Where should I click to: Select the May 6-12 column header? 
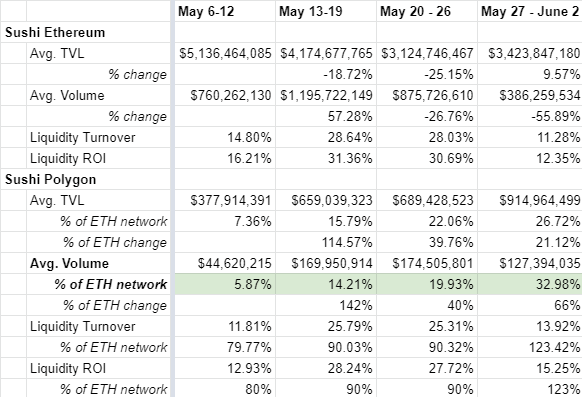224,11
